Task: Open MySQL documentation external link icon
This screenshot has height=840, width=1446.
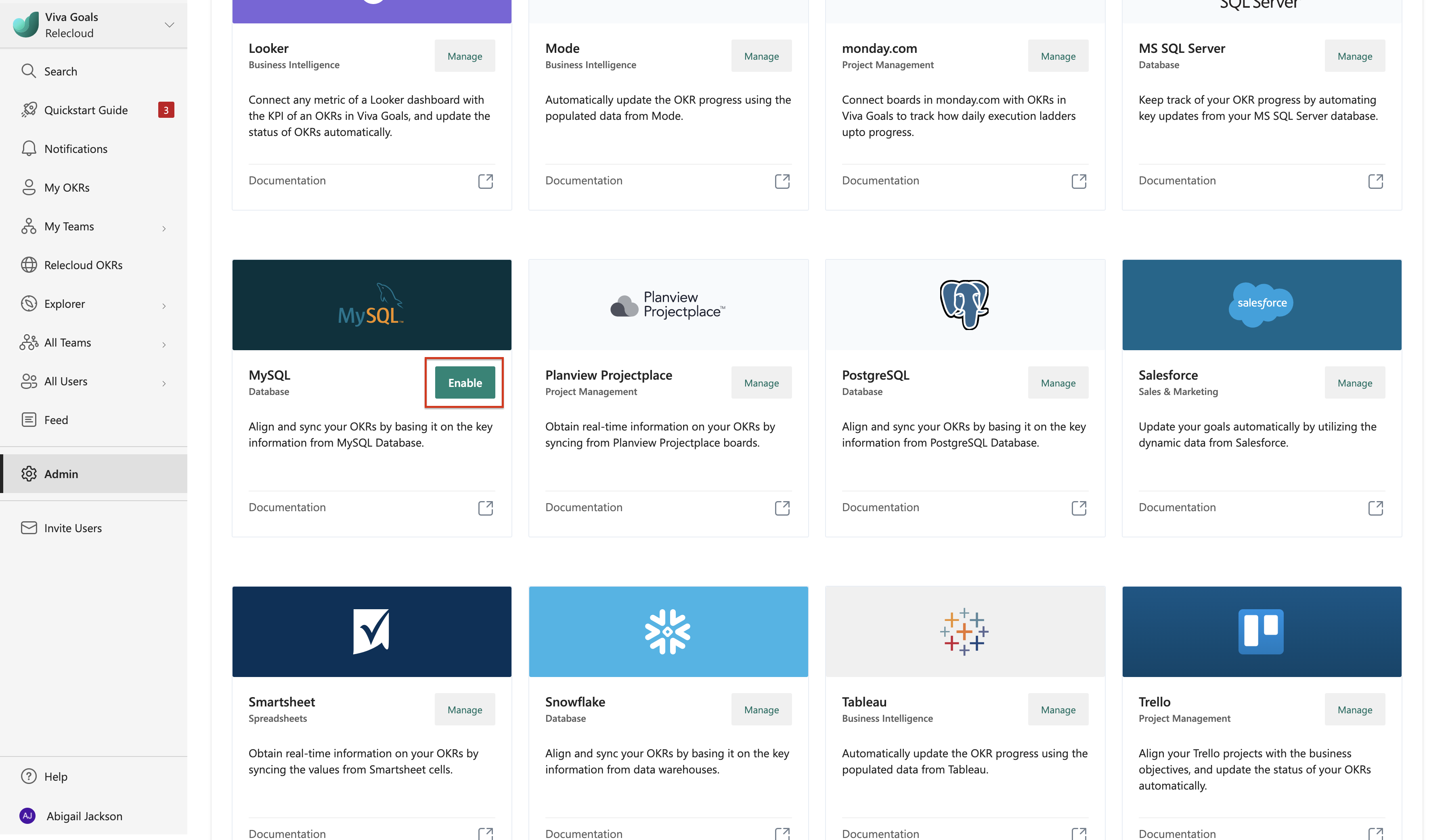Action: click(x=486, y=508)
